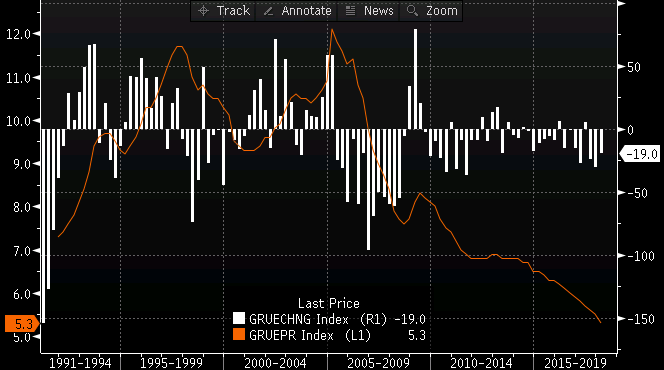
Task: Click the -19.0 value in legend
Action: point(409,319)
